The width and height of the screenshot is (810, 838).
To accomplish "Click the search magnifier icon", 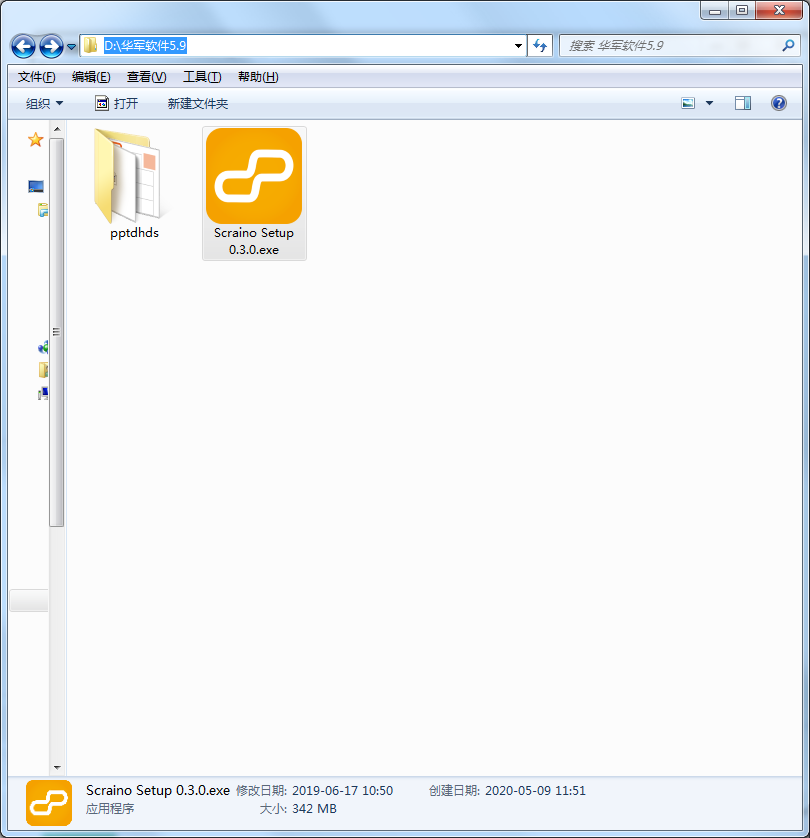I will (x=788, y=46).
